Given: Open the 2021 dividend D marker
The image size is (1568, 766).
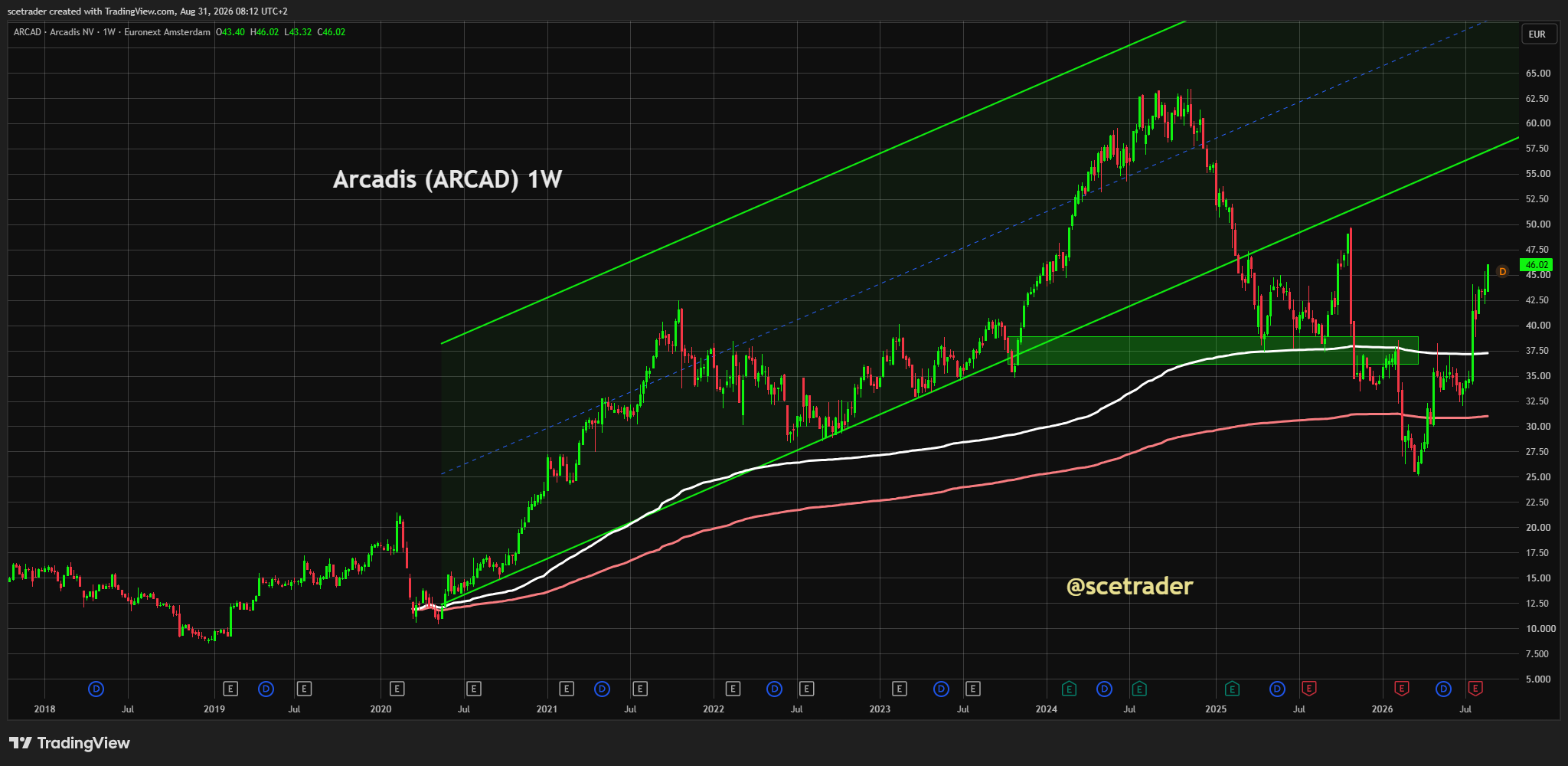Looking at the screenshot, I should click(603, 689).
